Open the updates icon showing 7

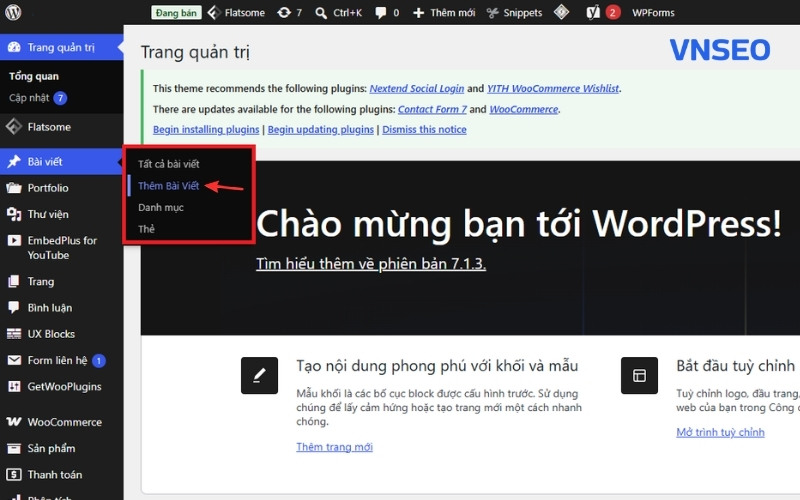coord(284,12)
